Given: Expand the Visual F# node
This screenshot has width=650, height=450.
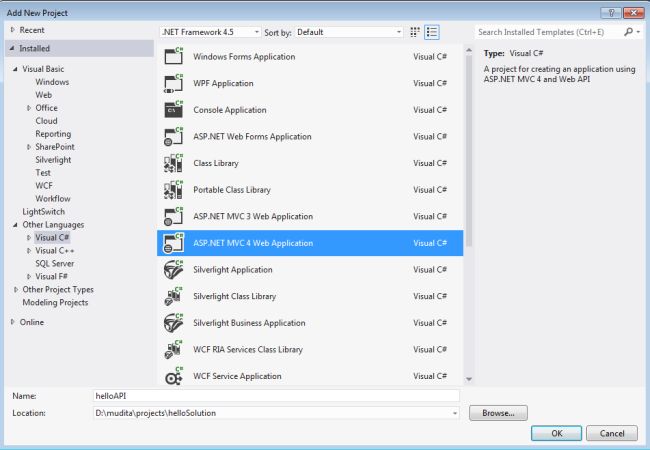Looking at the screenshot, I should pyautogui.click(x=29, y=276).
